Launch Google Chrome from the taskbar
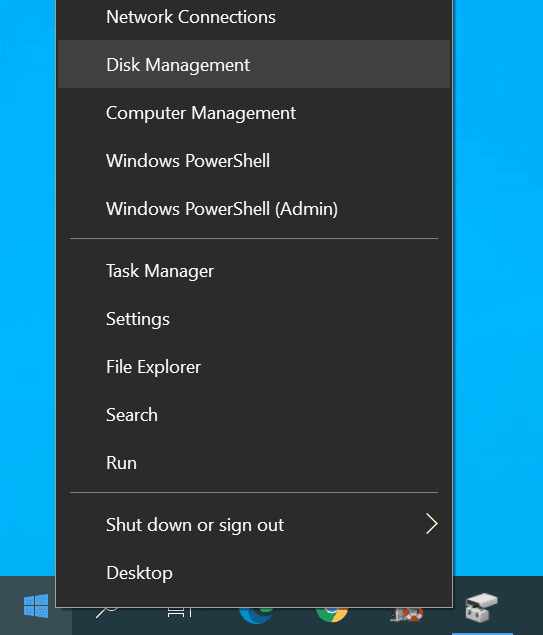Image resolution: width=543 pixels, height=635 pixels. (x=332, y=614)
